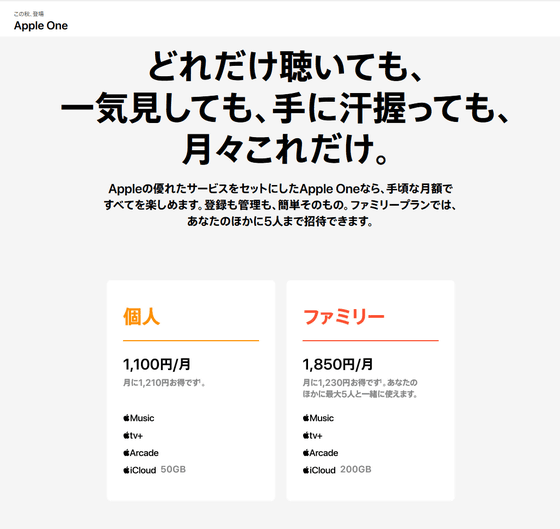560x529 pixels.
Task: Click the Apple tv+ logo in the 個人 card
Action: tap(133, 435)
